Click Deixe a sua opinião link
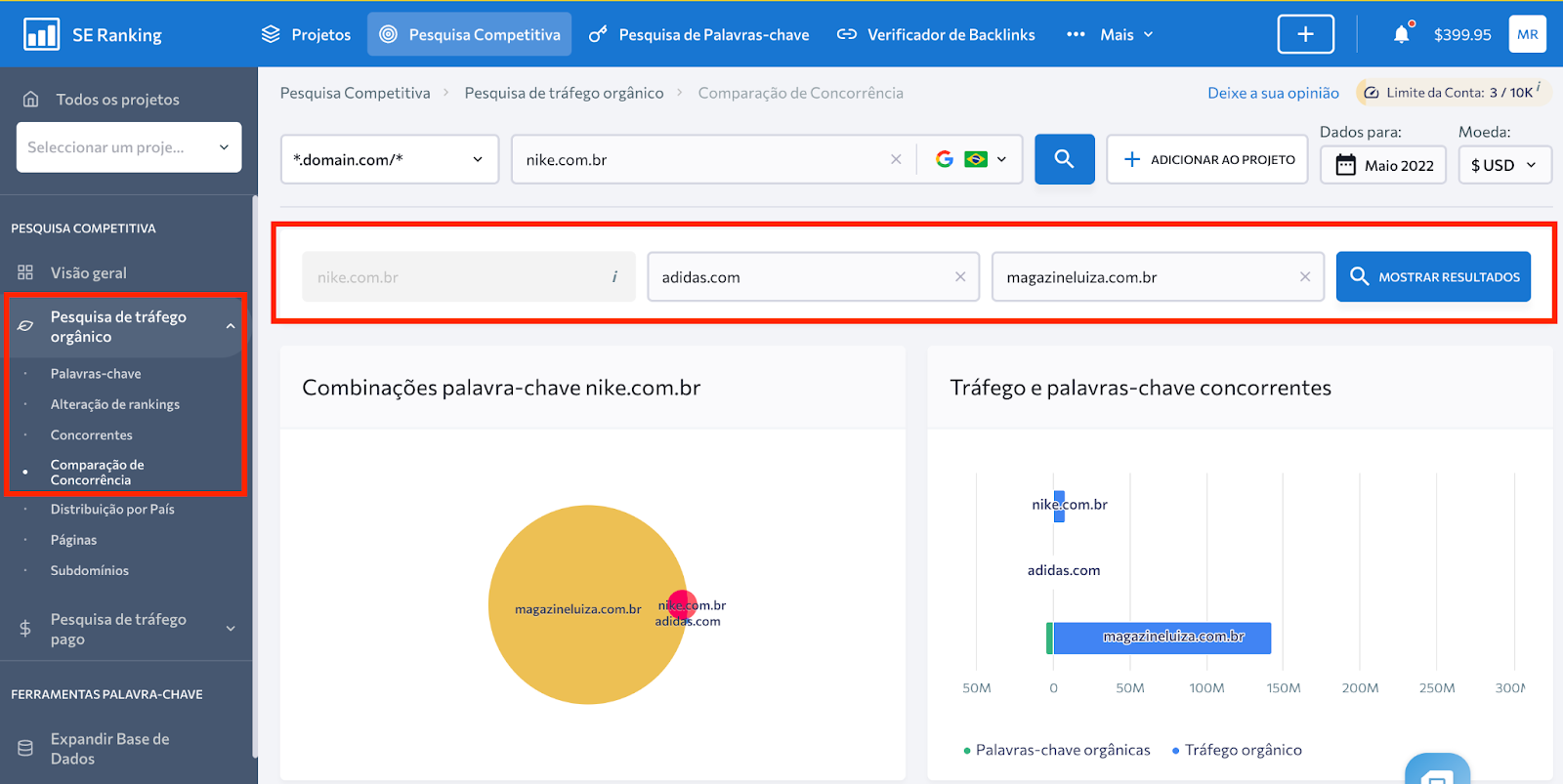 tap(1273, 93)
